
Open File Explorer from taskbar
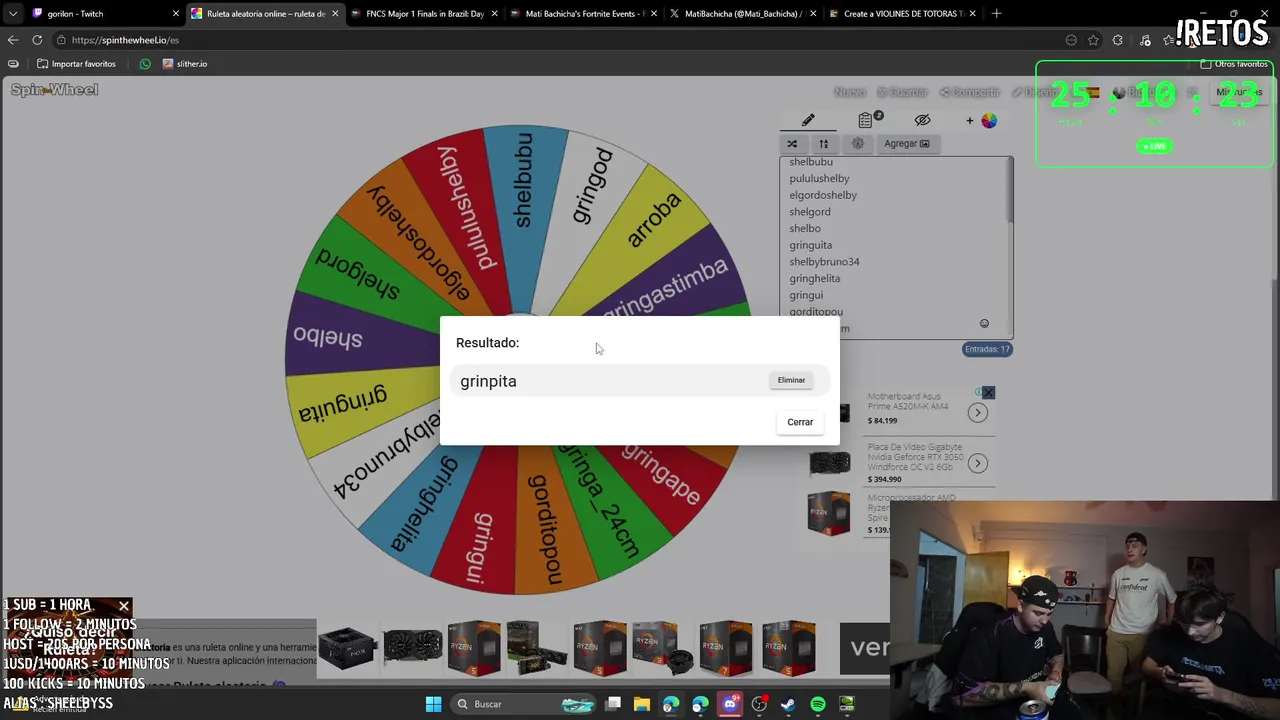point(642,704)
